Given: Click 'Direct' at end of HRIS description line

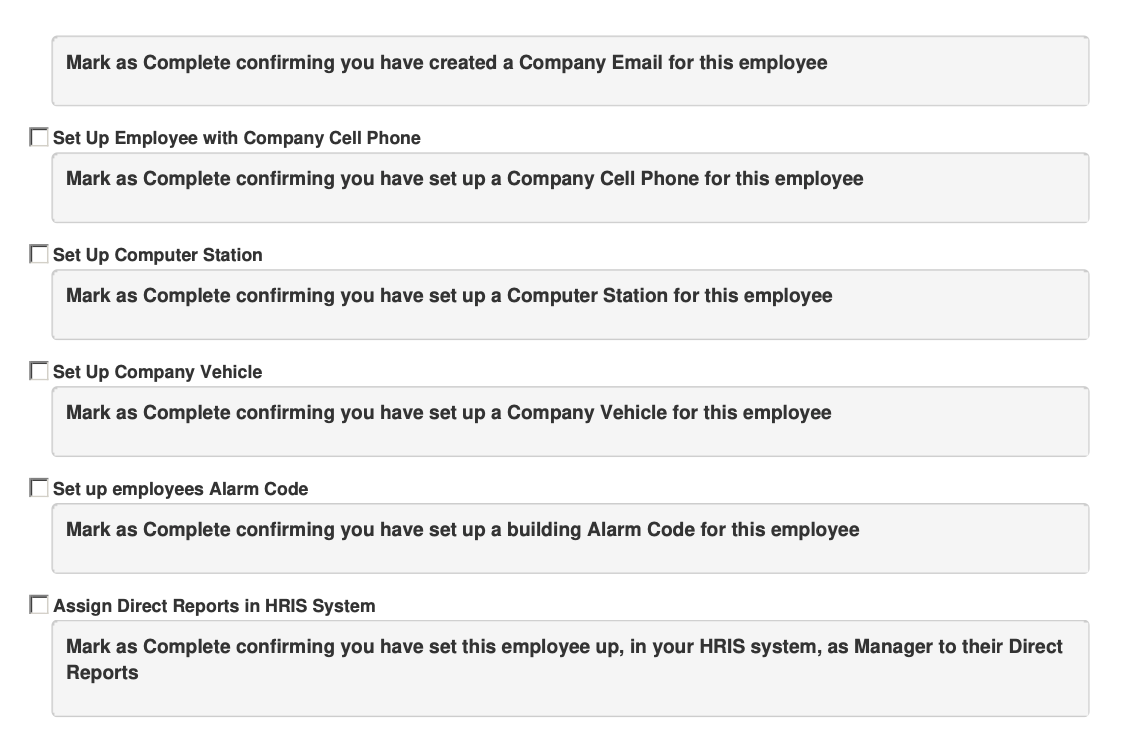Looking at the screenshot, I should (x=1036, y=646).
